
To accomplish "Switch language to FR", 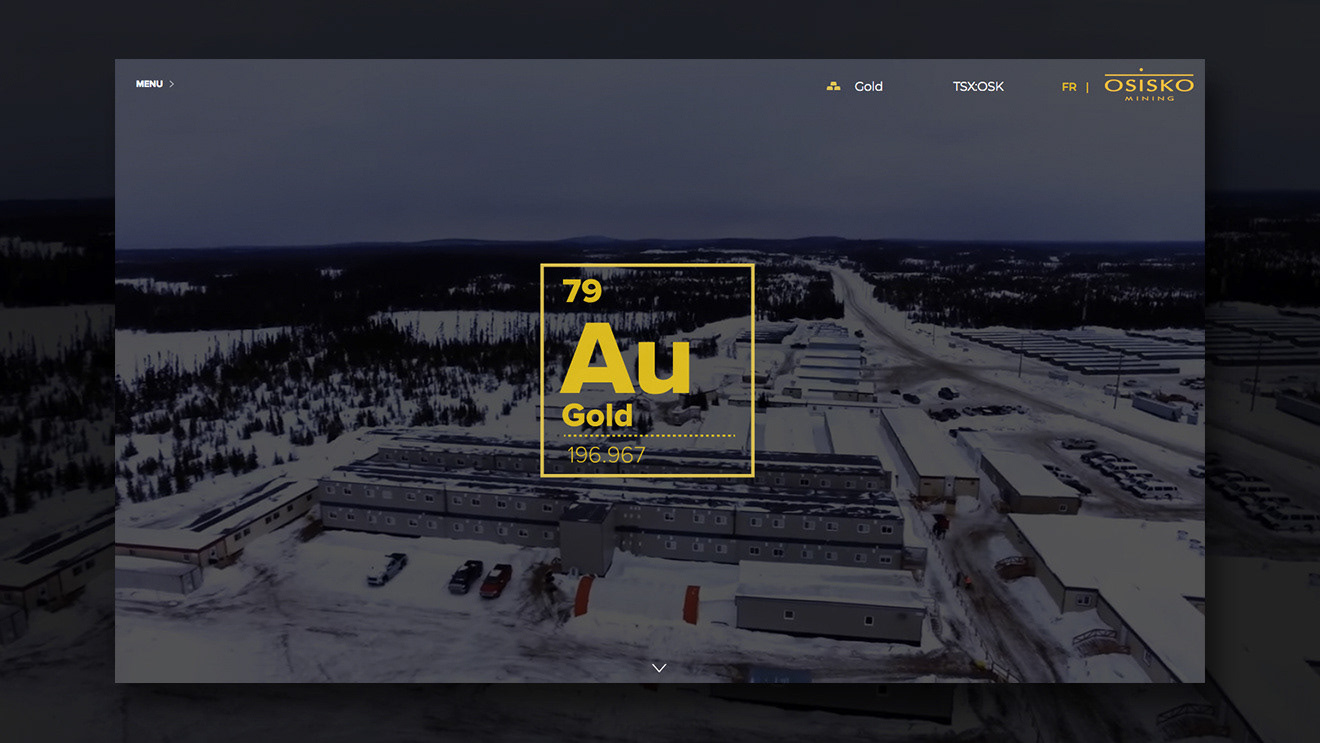I will (x=1069, y=87).
